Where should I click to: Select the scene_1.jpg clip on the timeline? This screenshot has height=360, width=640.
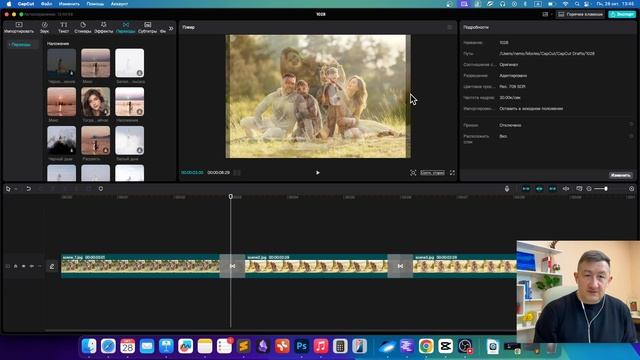point(140,266)
